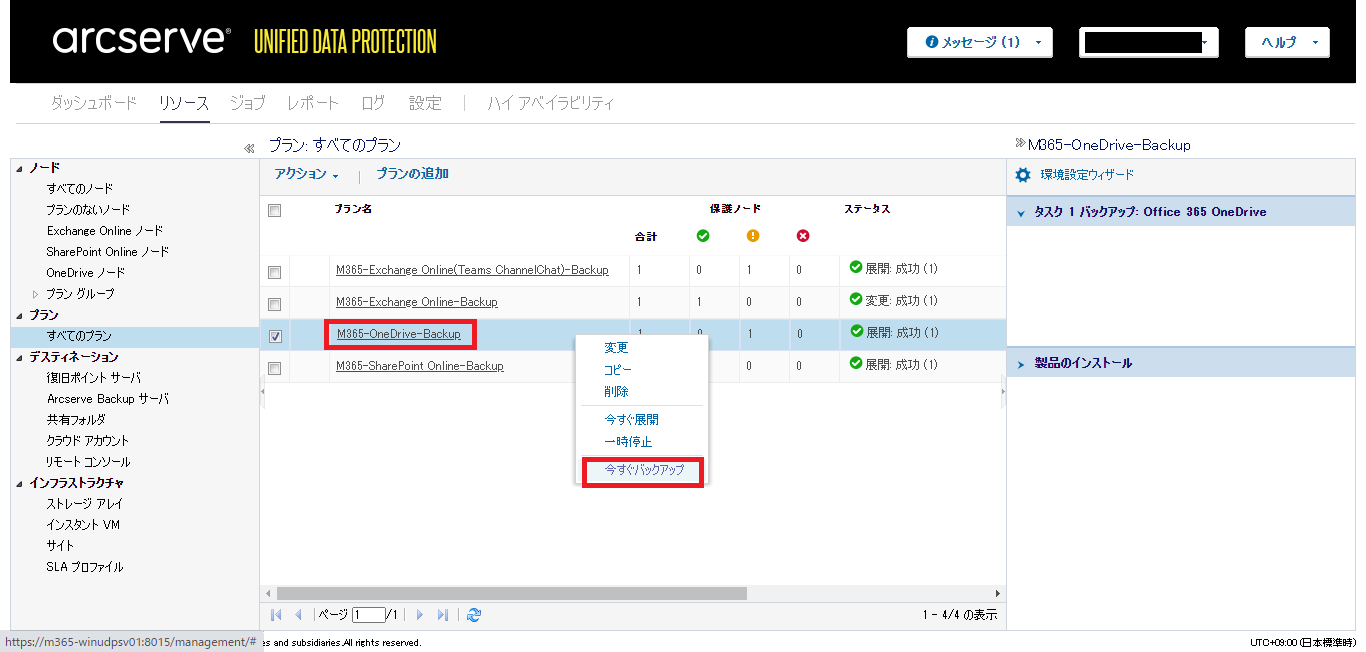
Task: Expand right panel using double chevron icon
Action: coord(1020,143)
